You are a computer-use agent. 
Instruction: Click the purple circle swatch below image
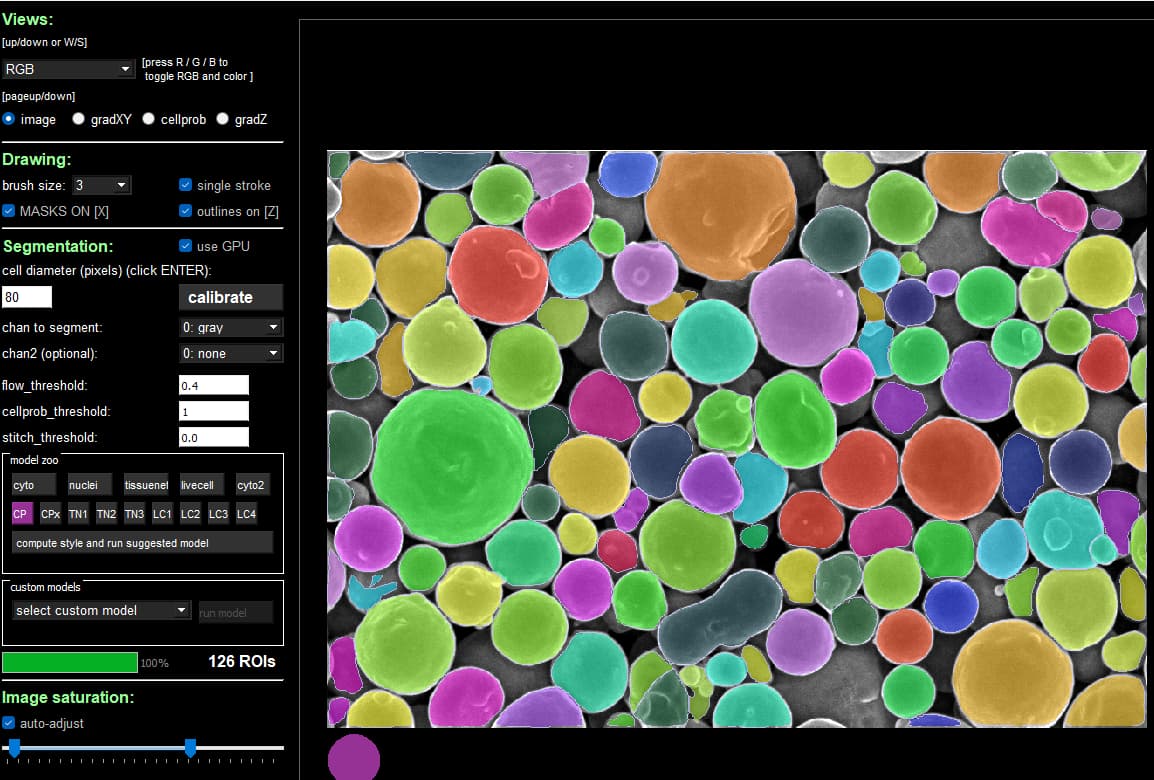354,758
